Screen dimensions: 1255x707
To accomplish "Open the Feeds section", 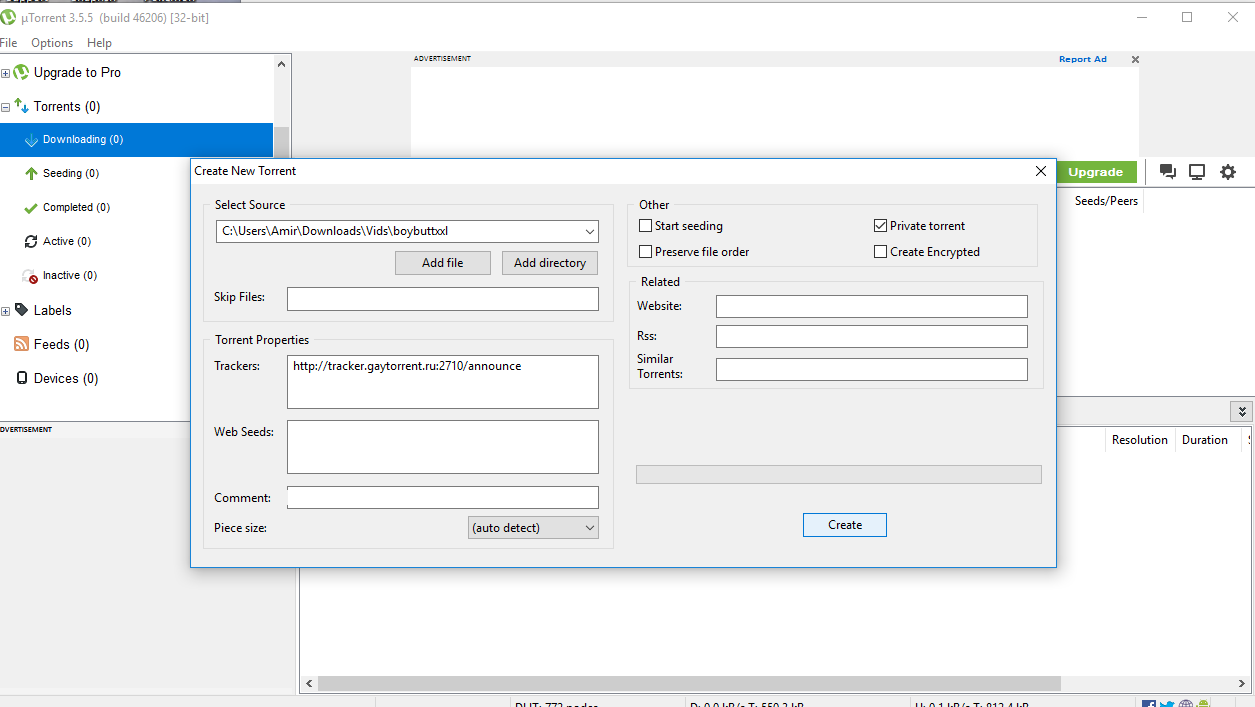I will coord(59,344).
